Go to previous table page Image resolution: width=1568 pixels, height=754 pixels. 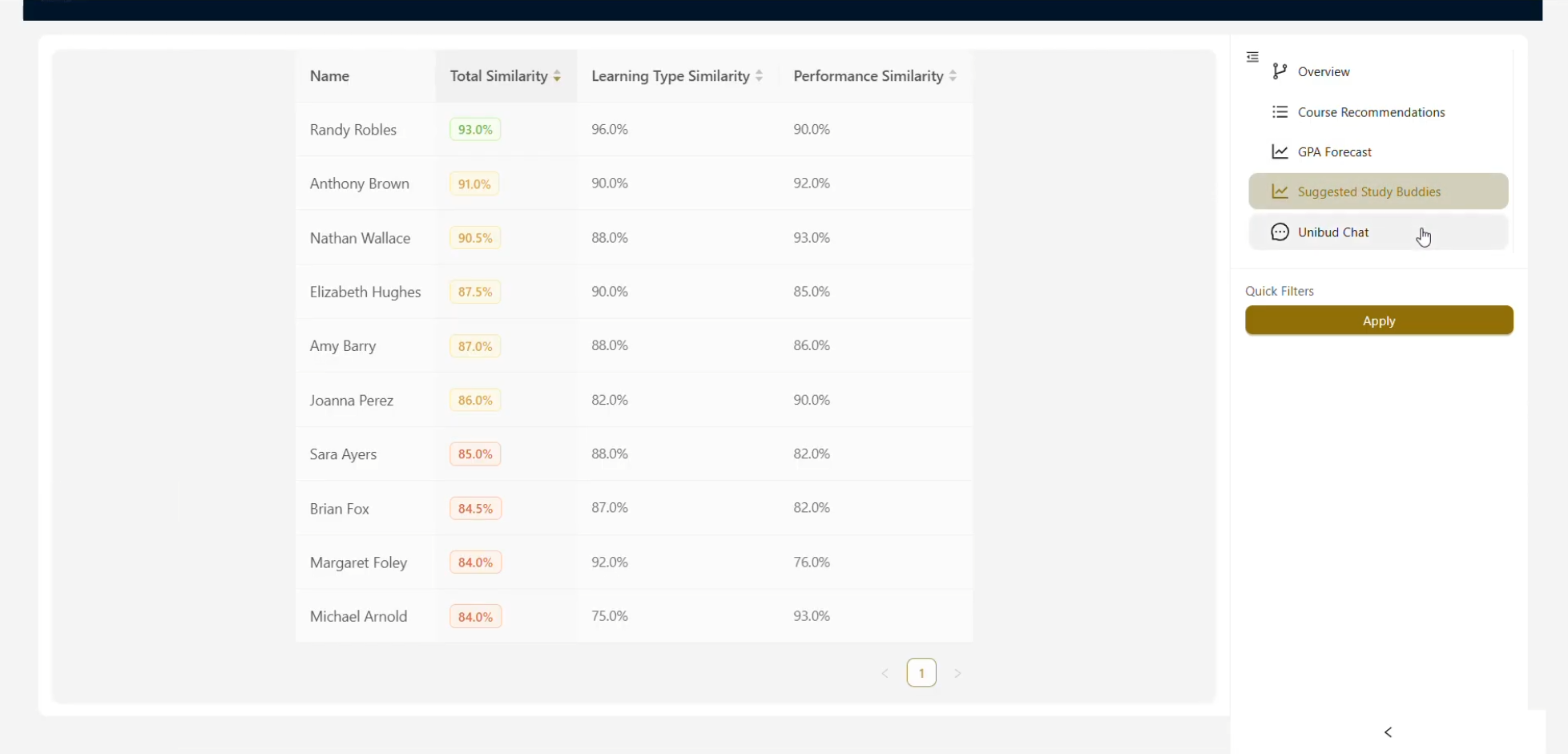point(885,674)
